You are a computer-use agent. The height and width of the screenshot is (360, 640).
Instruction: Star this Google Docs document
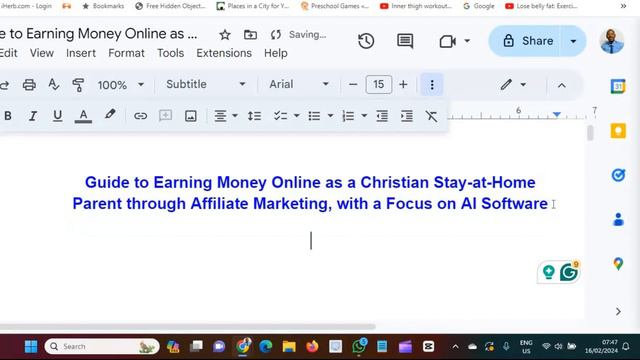point(225,35)
